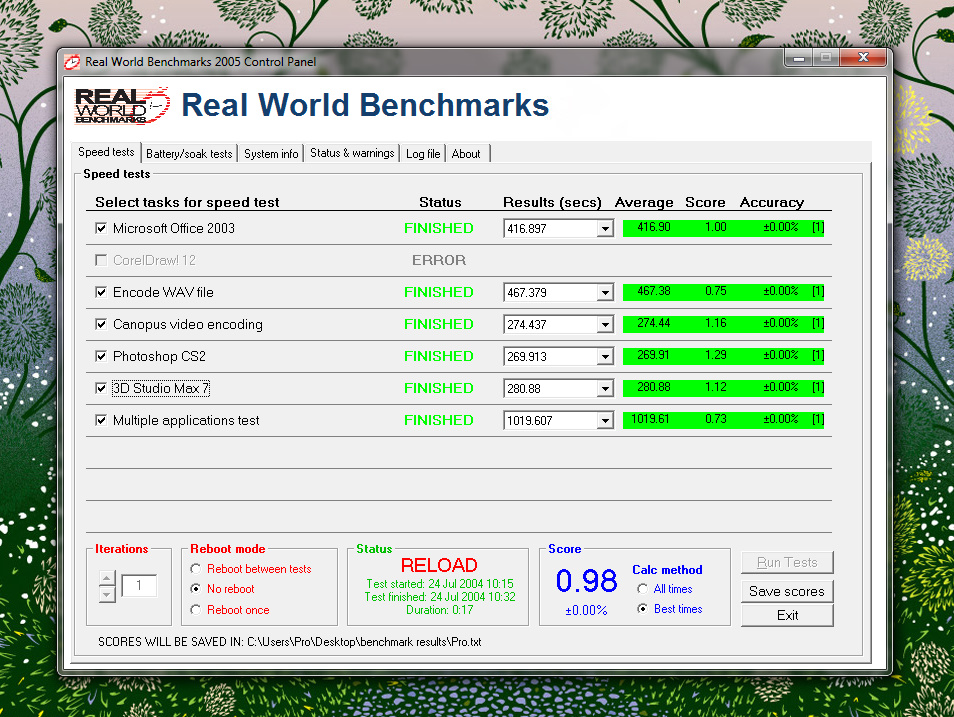Open the Canopus video encoding results dropdown
954x717 pixels.
(x=604, y=325)
